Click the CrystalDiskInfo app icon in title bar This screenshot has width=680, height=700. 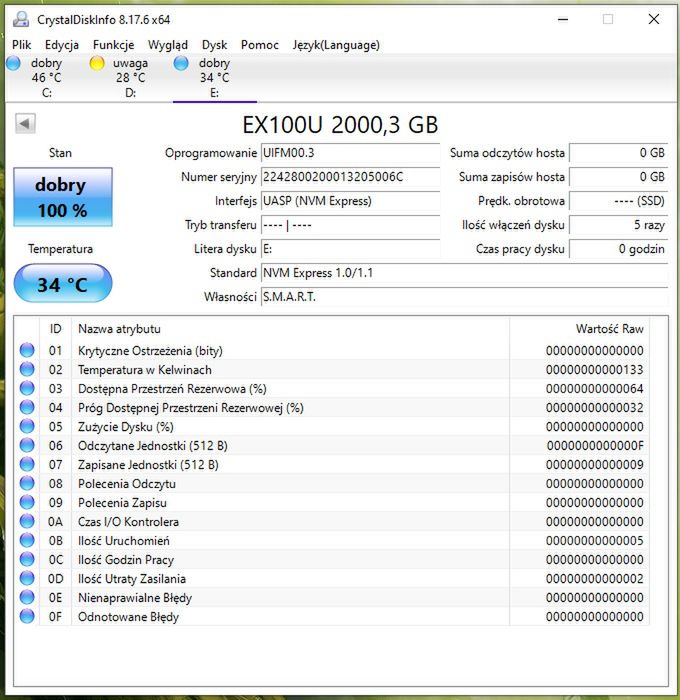tap(21, 20)
